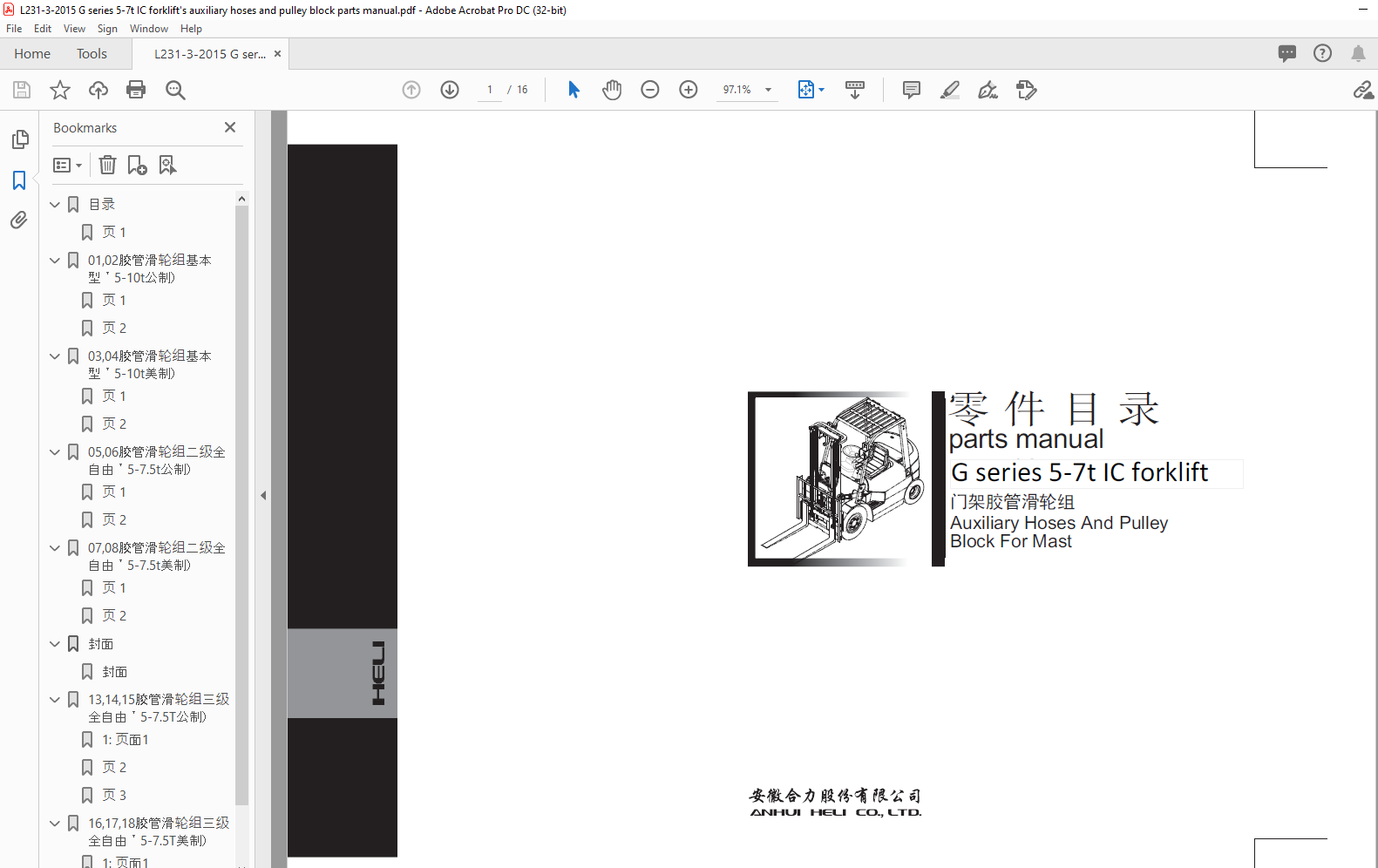Go to the next page arrow

tap(450, 90)
